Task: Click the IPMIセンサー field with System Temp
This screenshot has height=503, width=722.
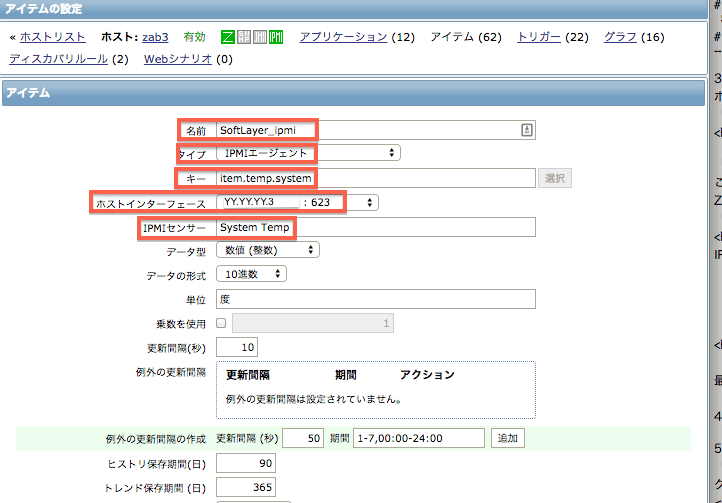Action: [x=376, y=227]
